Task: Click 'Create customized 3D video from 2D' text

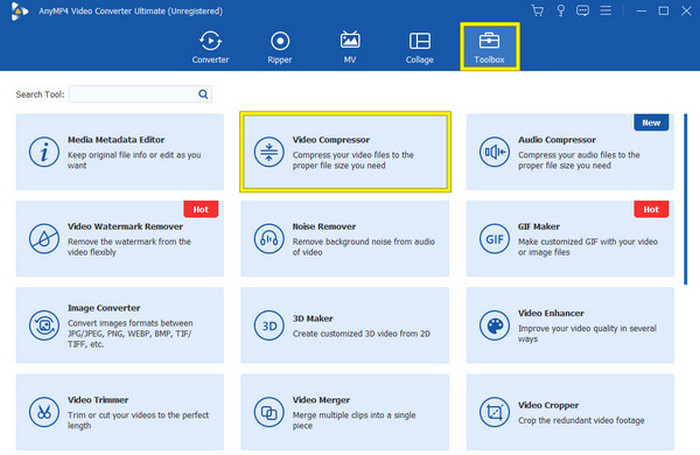Action: (361, 334)
